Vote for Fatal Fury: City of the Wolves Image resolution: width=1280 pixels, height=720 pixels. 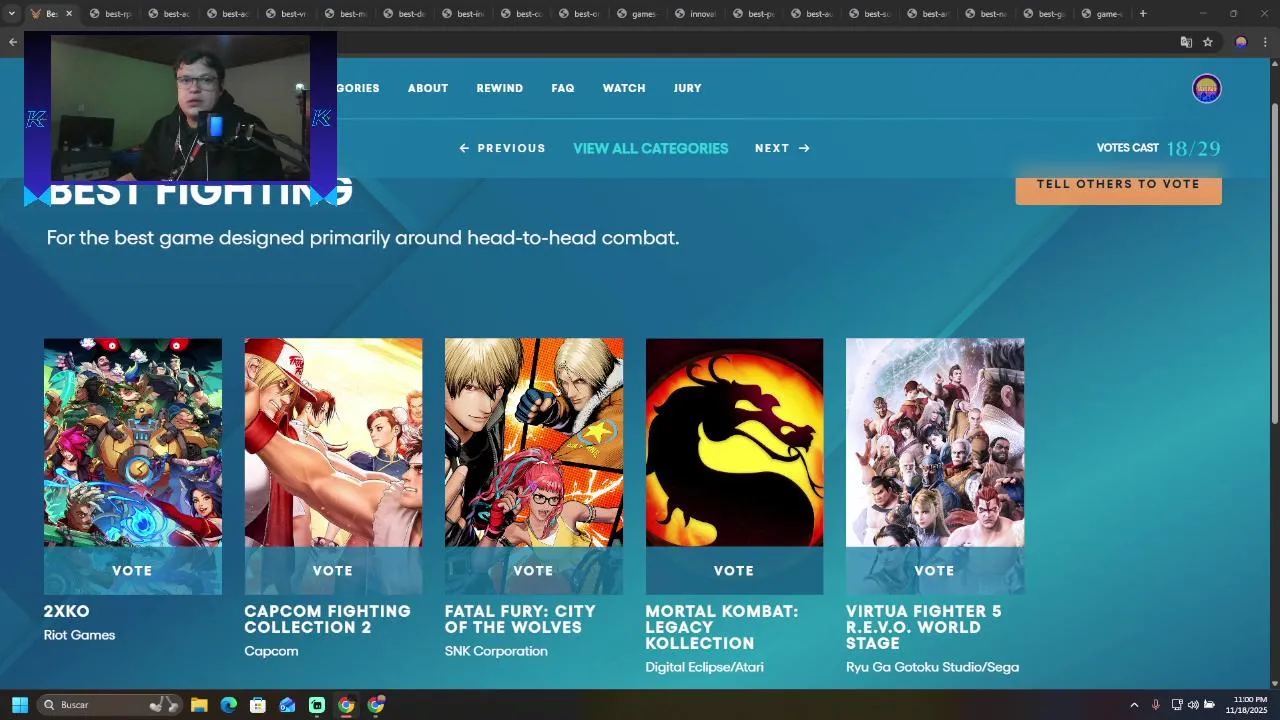534,571
